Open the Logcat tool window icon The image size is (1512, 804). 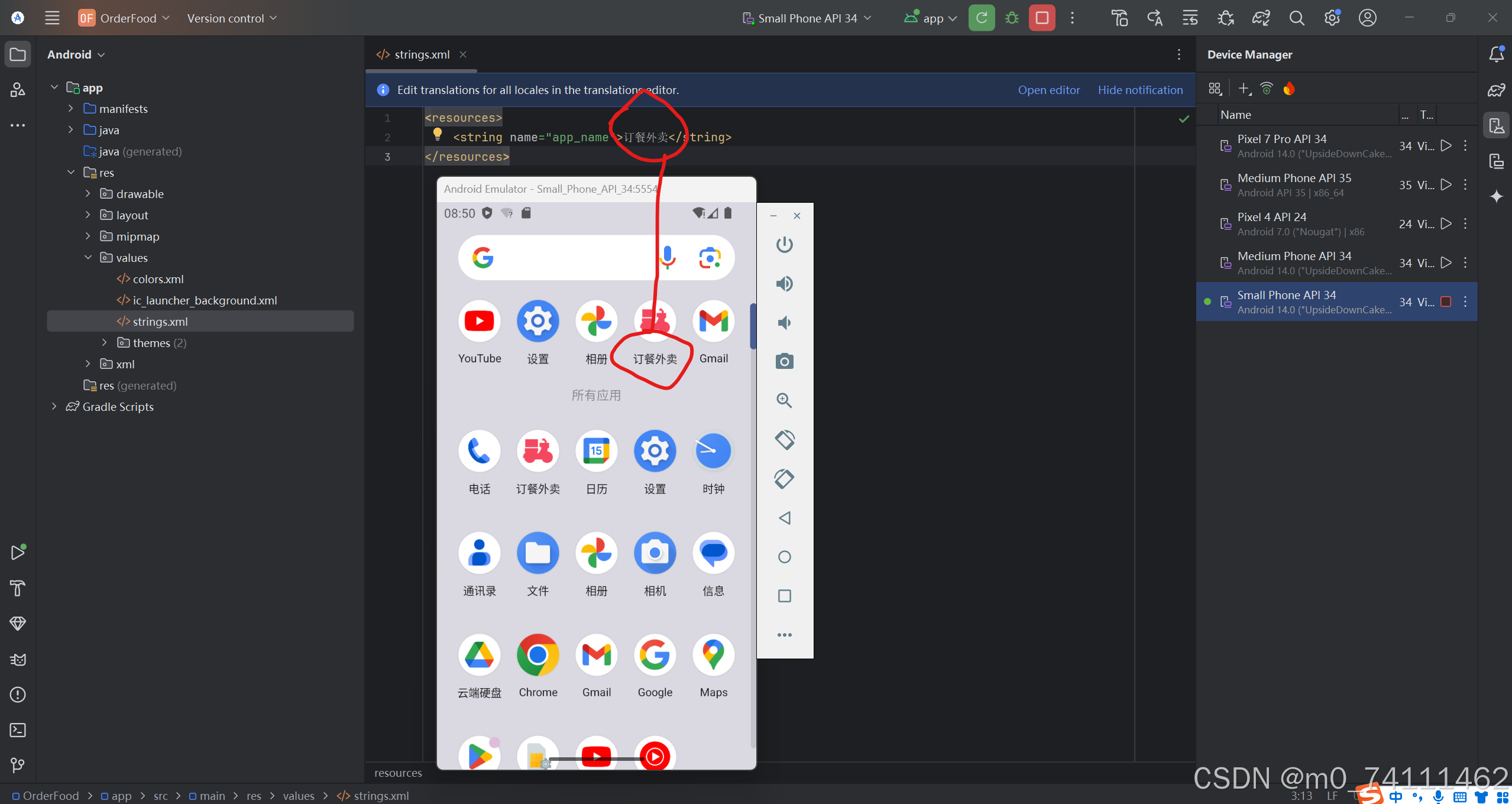coord(18,659)
